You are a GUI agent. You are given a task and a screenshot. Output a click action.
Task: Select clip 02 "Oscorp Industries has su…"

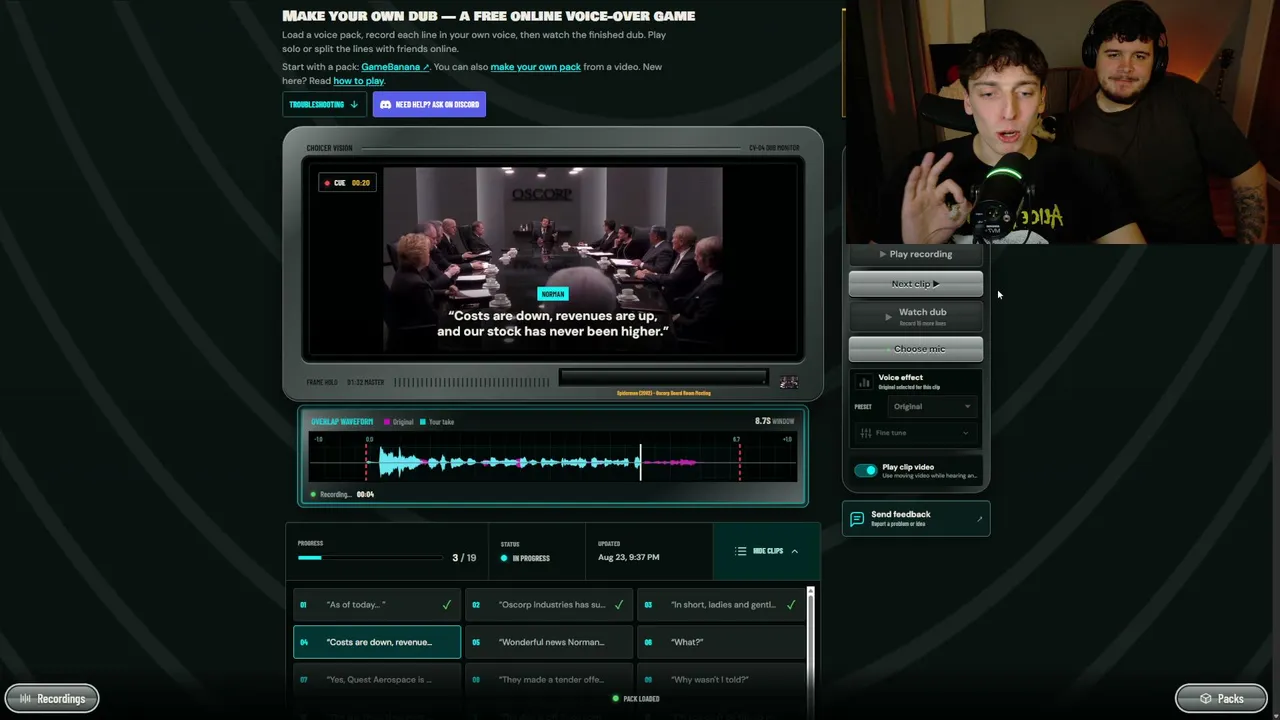pos(549,604)
